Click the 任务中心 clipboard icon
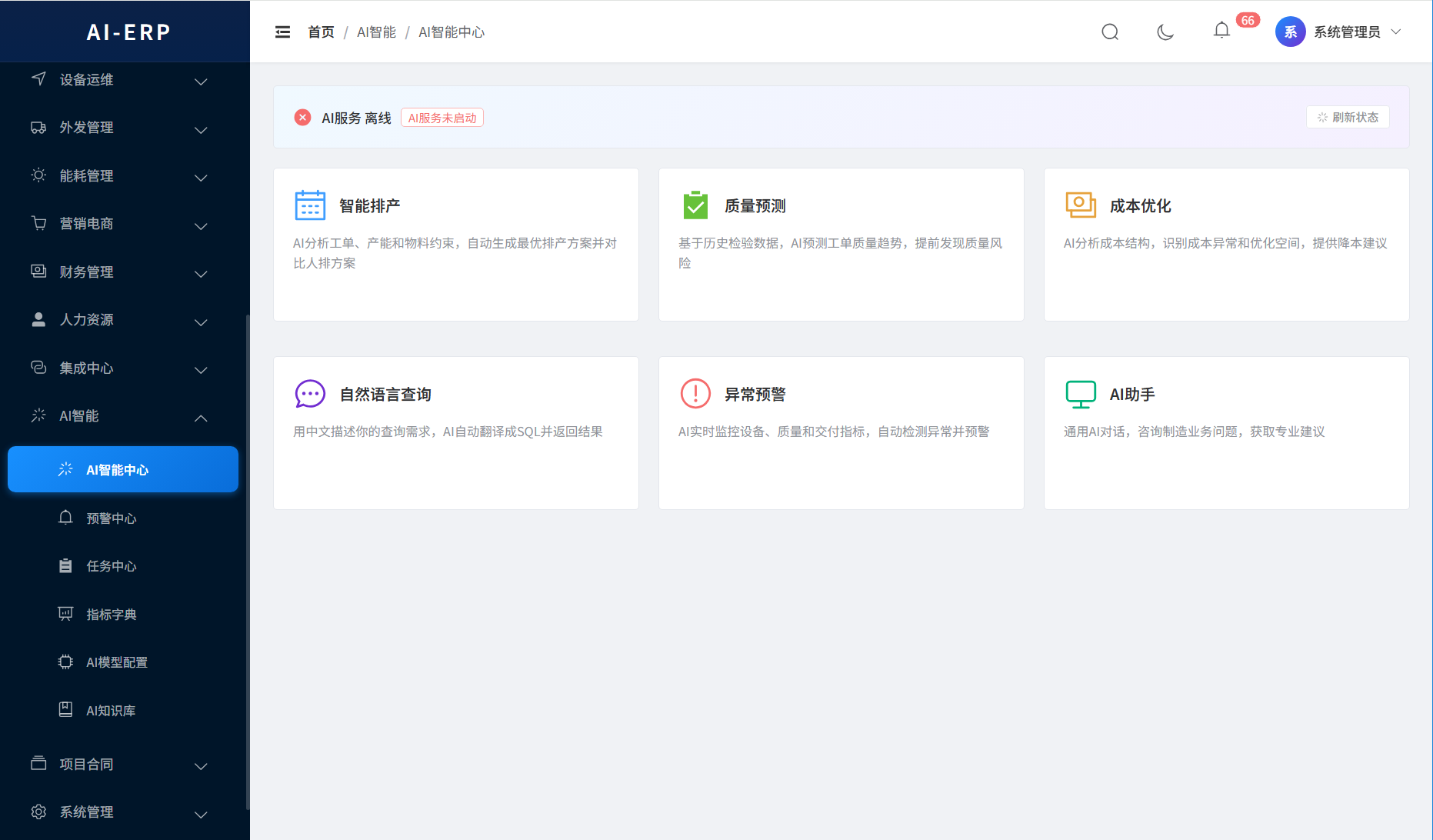This screenshot has width=1433, height=840. coord(65,565)
